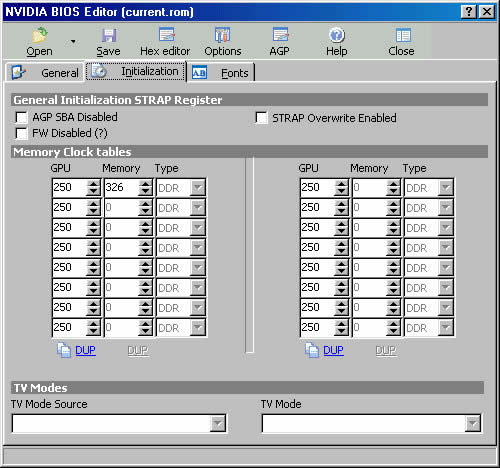Adjust last-row GPU spinner, left table
Viewport: 500px width, 468px height.
(93, 328)
